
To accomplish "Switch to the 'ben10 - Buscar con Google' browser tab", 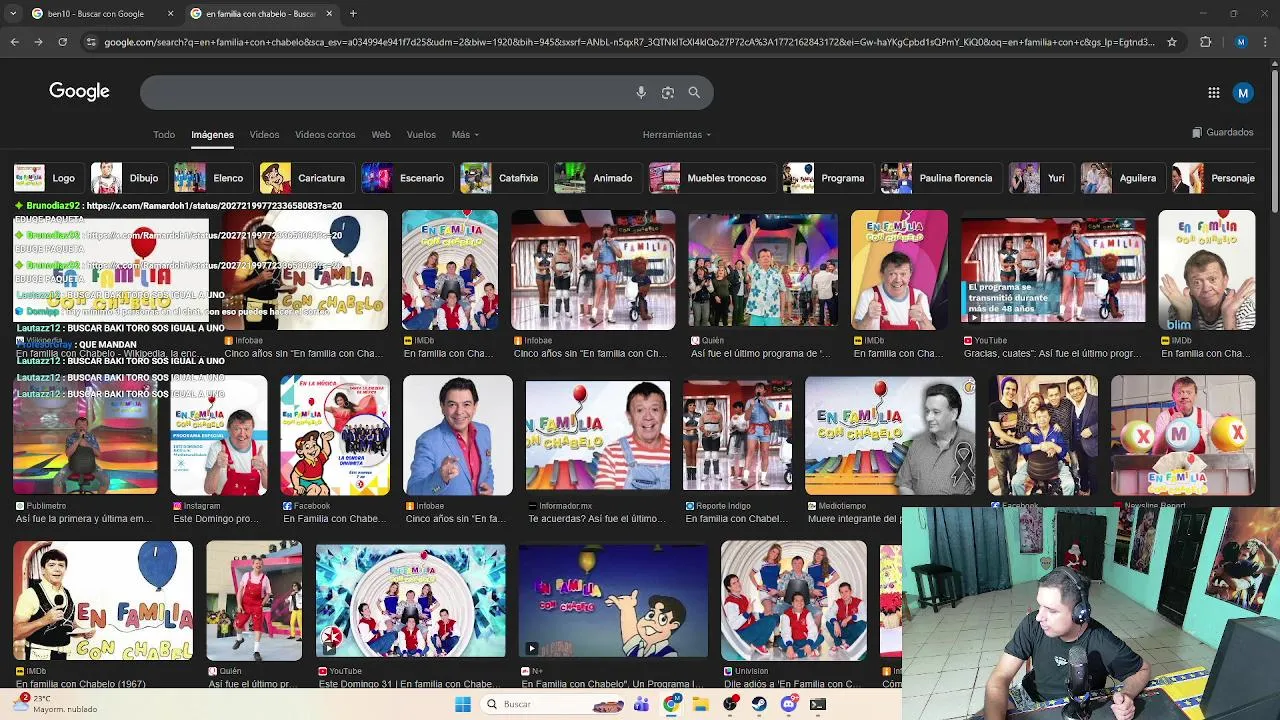I will tap(95, 14).
